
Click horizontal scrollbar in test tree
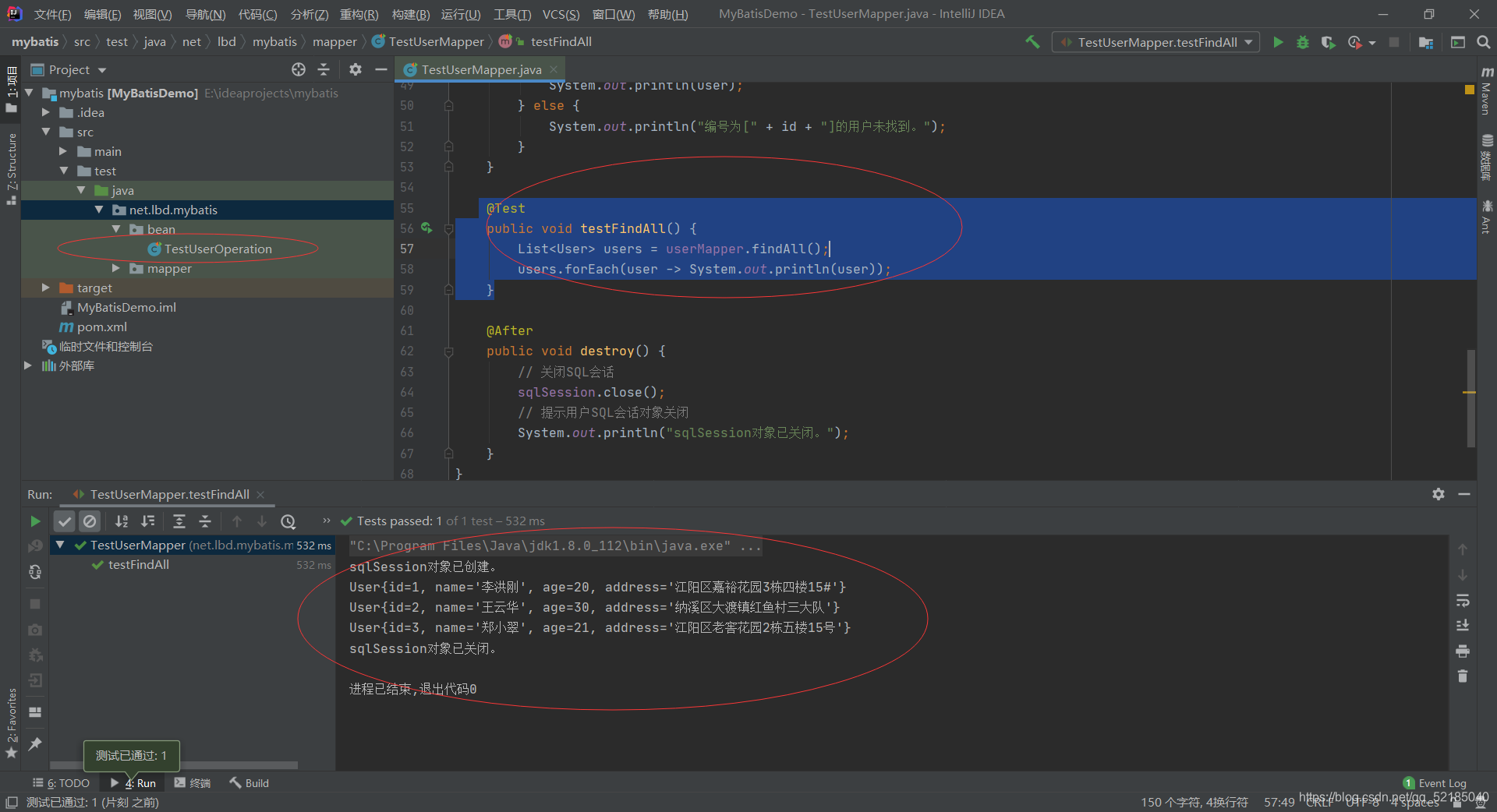[174, 765]
